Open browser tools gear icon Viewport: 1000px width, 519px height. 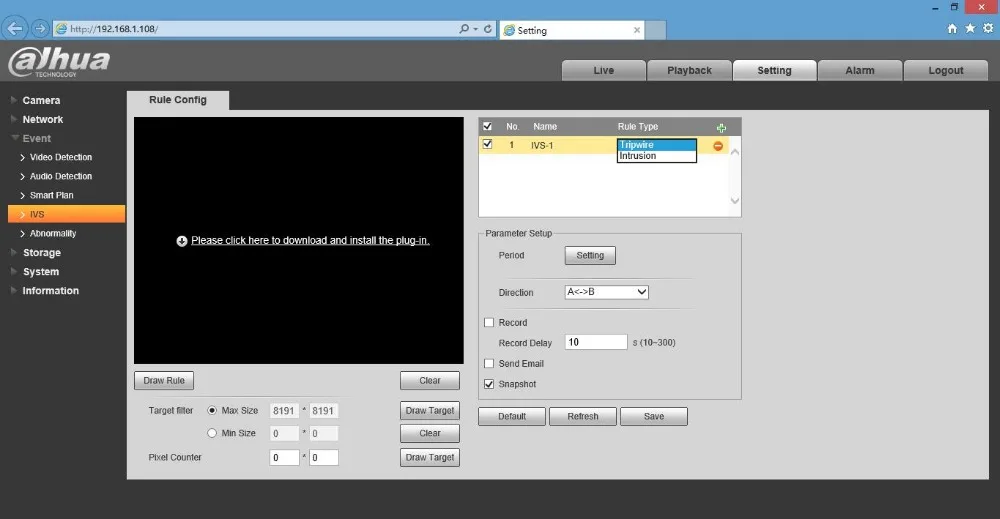(x=988, y=28)
